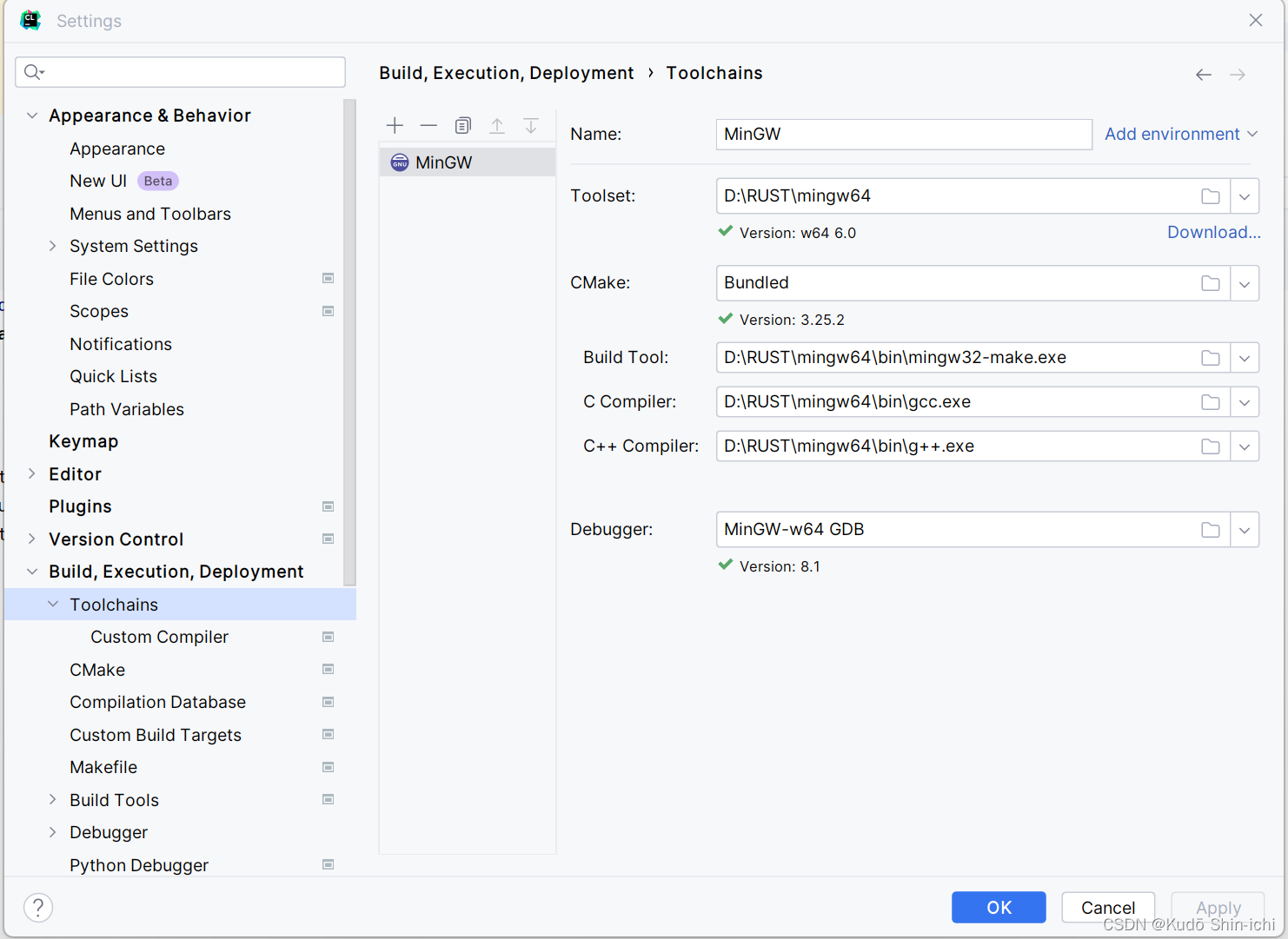Click the Name input field
The image size is (1288, 939).
[x=904, y=135]
